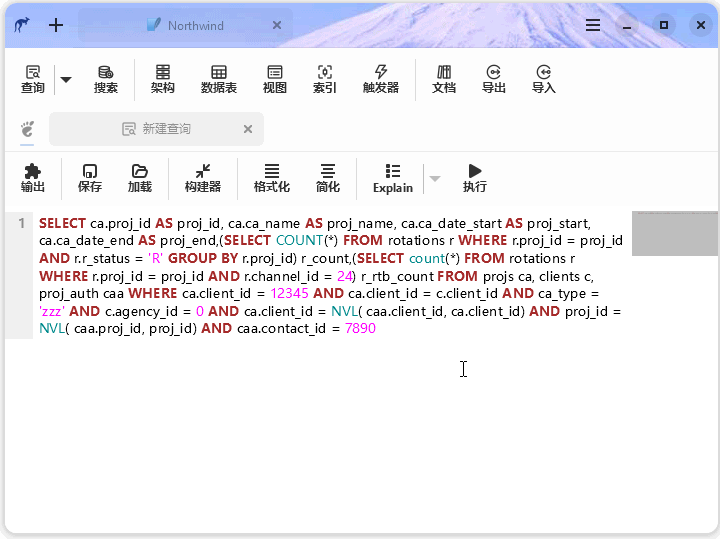Add a new connection with plus button

[56, 25]
